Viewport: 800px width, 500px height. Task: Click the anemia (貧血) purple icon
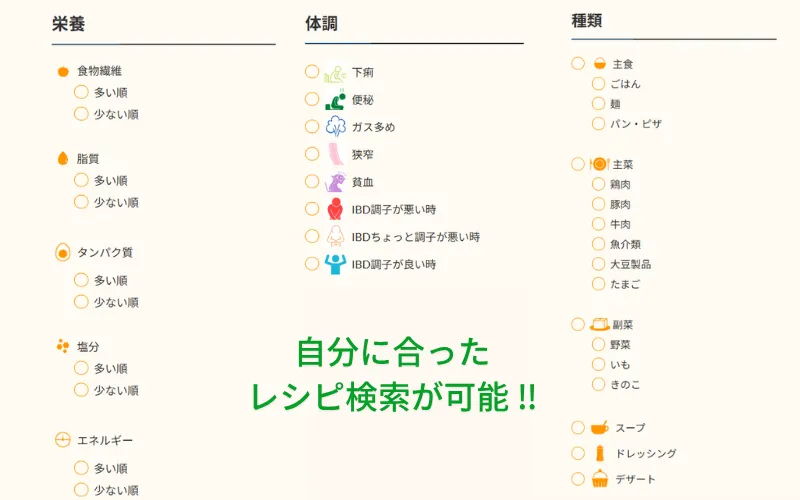click(335, 182)
